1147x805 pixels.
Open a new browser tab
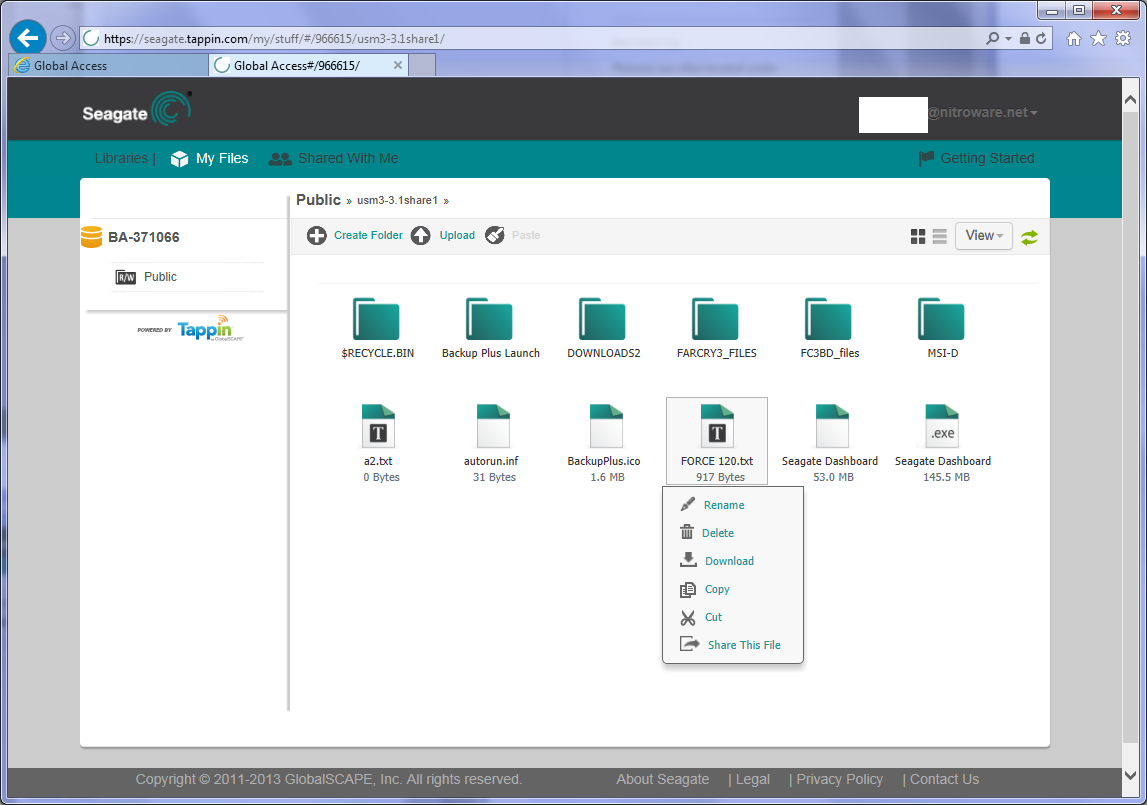coord(422,65)
